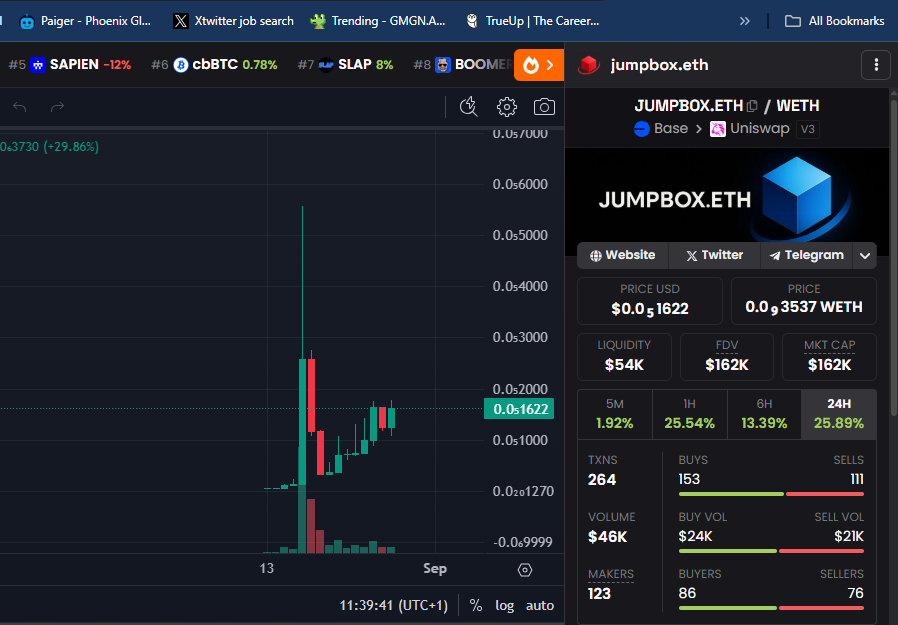The image size is (898, 625).
Task: Open the project Telegram link
Action: (x=806, y=255)
